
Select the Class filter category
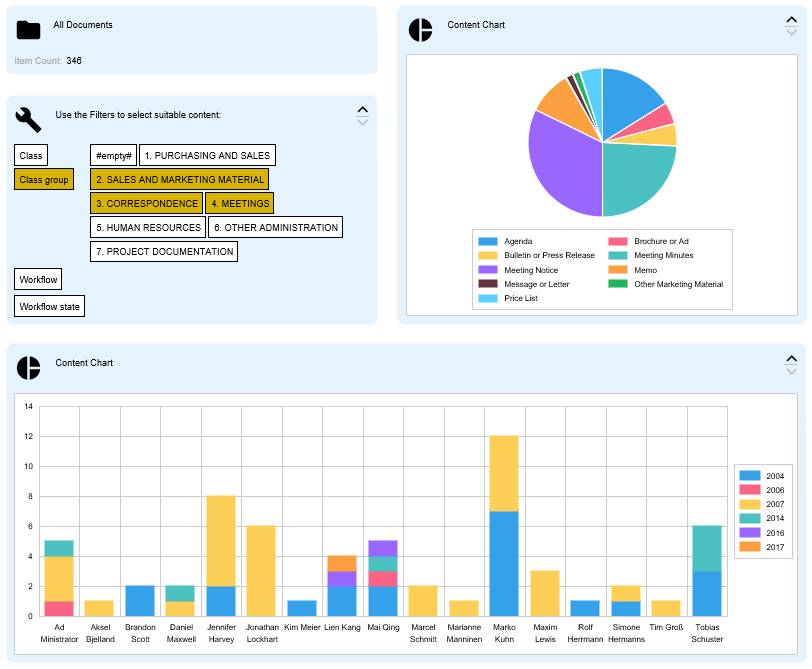(x=31, y=156)
